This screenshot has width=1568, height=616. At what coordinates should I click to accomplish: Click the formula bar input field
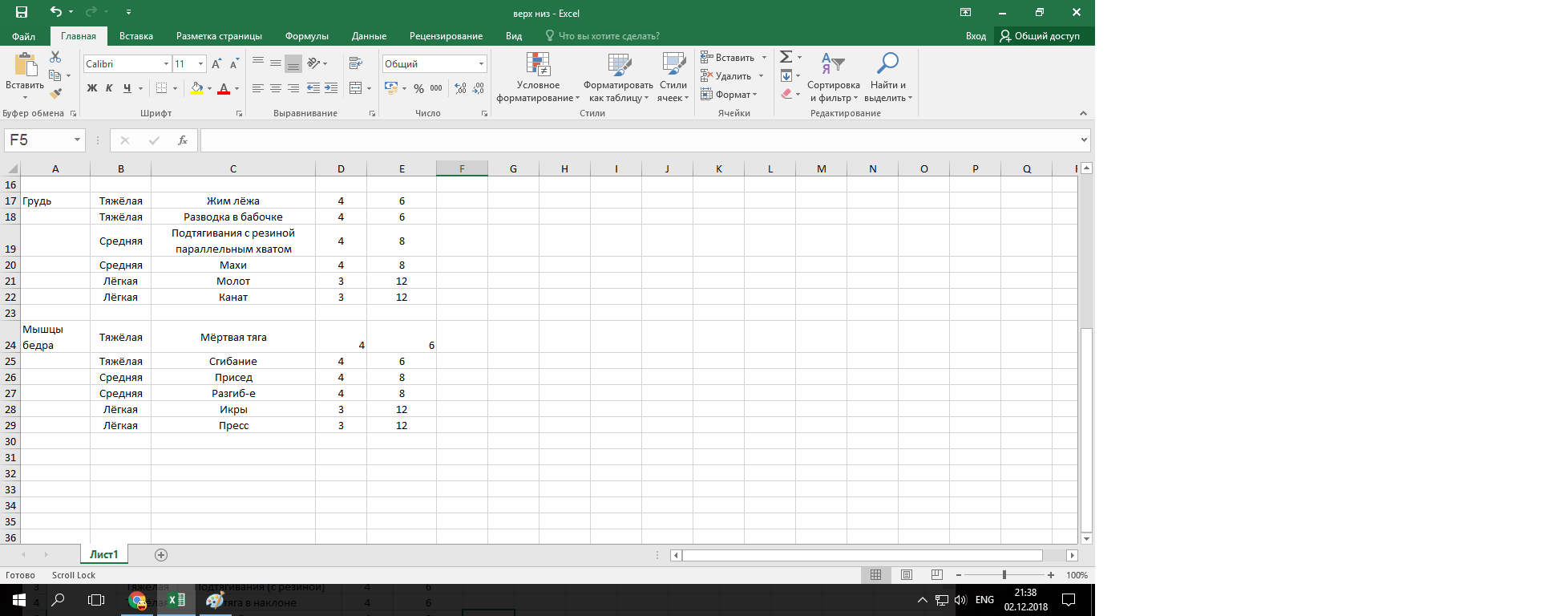pos(639,140)
